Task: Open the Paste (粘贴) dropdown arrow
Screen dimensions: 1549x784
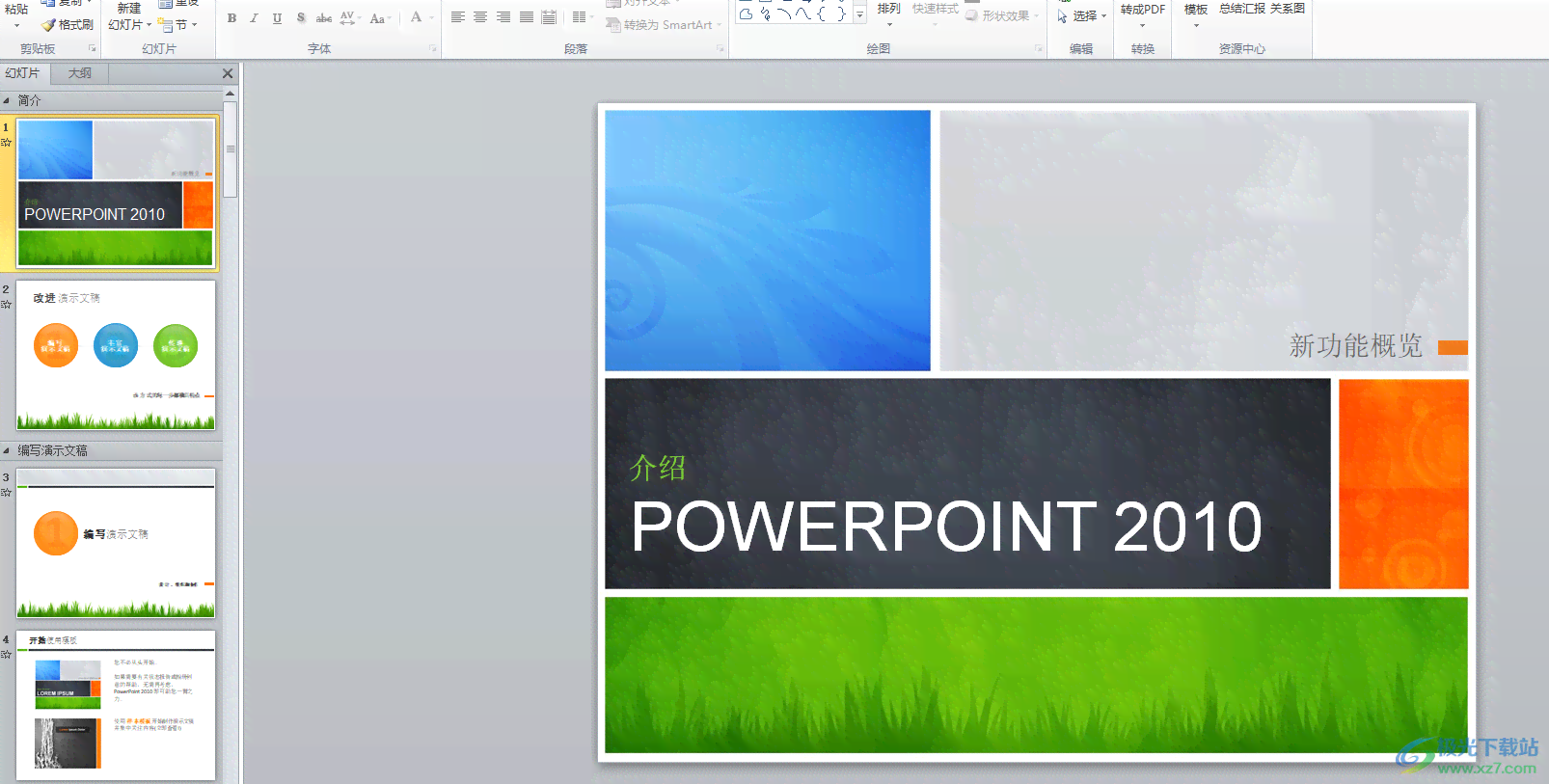Action: click(x=16, y=25)
